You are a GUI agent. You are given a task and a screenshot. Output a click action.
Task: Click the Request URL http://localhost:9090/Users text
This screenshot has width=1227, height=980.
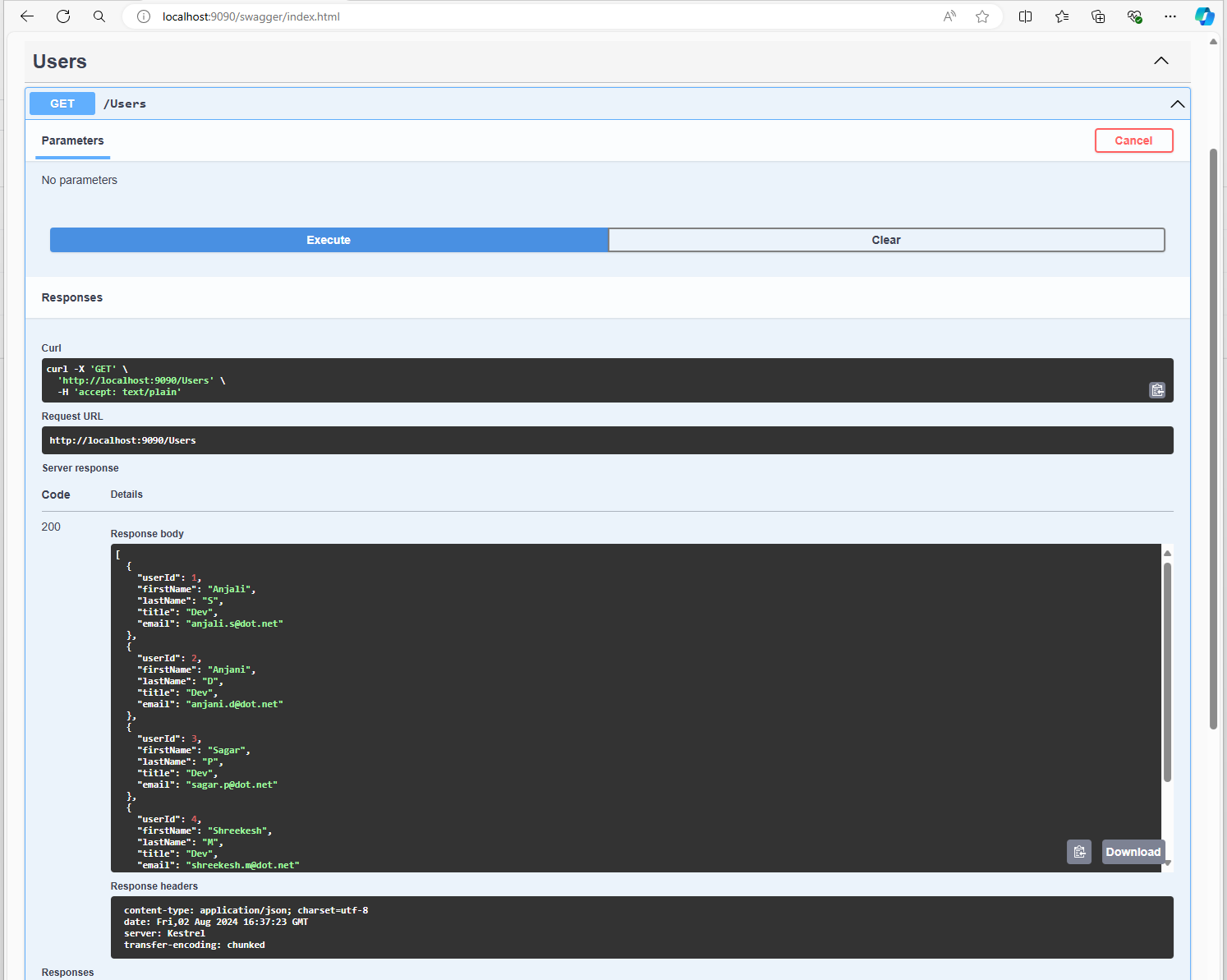[122, 440]
